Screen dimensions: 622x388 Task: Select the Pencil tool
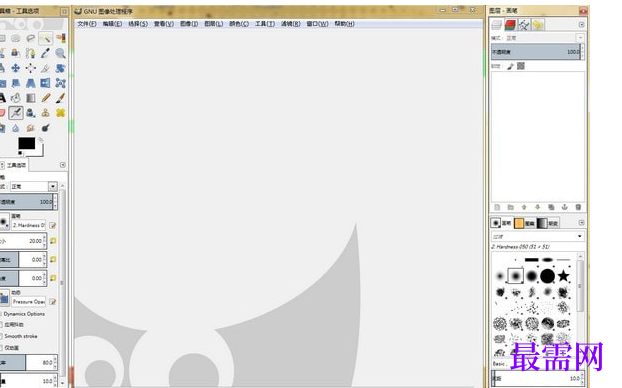(46, 98)
